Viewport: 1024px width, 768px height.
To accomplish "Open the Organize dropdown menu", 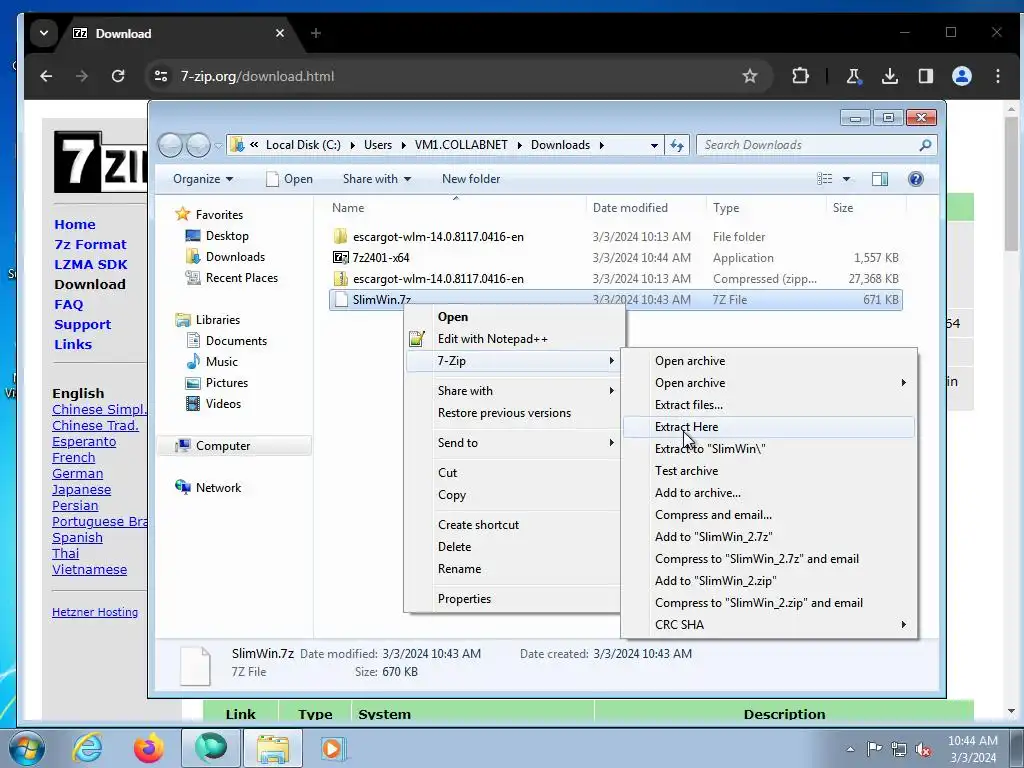I will (x=202, y=179).
